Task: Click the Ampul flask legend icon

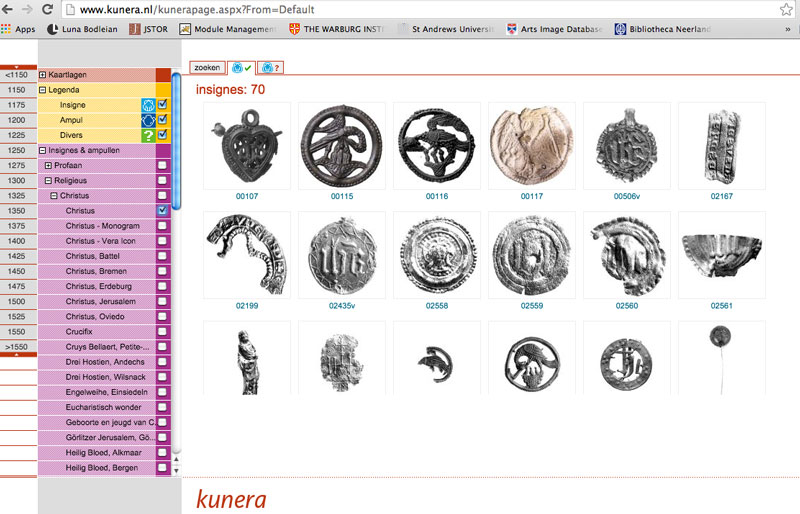Action: pyautogui.click(x=148, y=120)
